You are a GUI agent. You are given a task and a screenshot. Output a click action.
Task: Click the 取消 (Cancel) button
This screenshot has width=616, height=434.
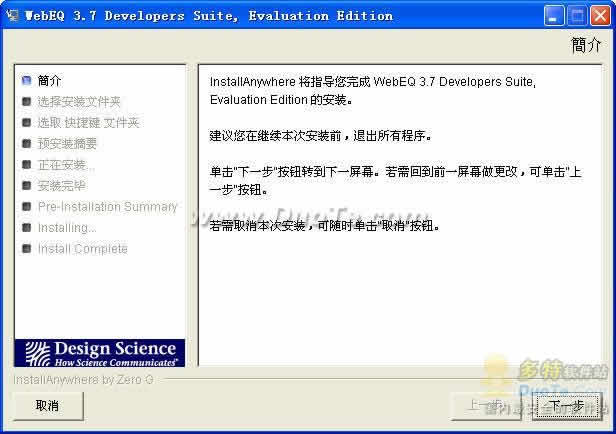(48, 406)
